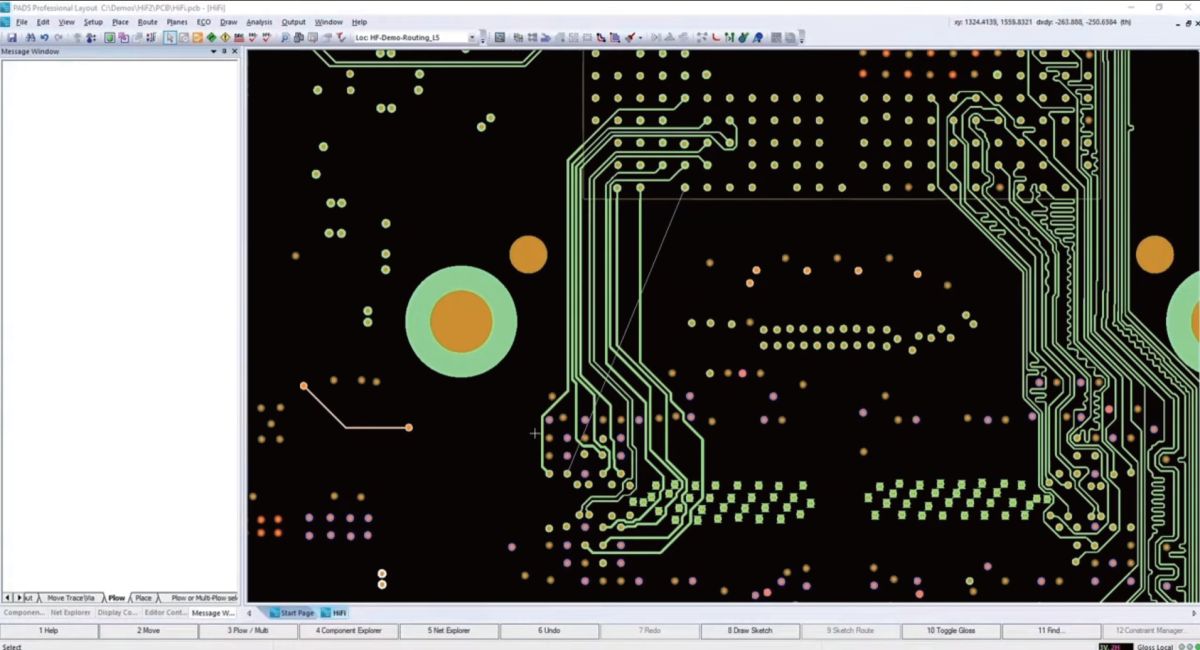Click the Undo arrow toolbar icon

click(x=44, y=37)
